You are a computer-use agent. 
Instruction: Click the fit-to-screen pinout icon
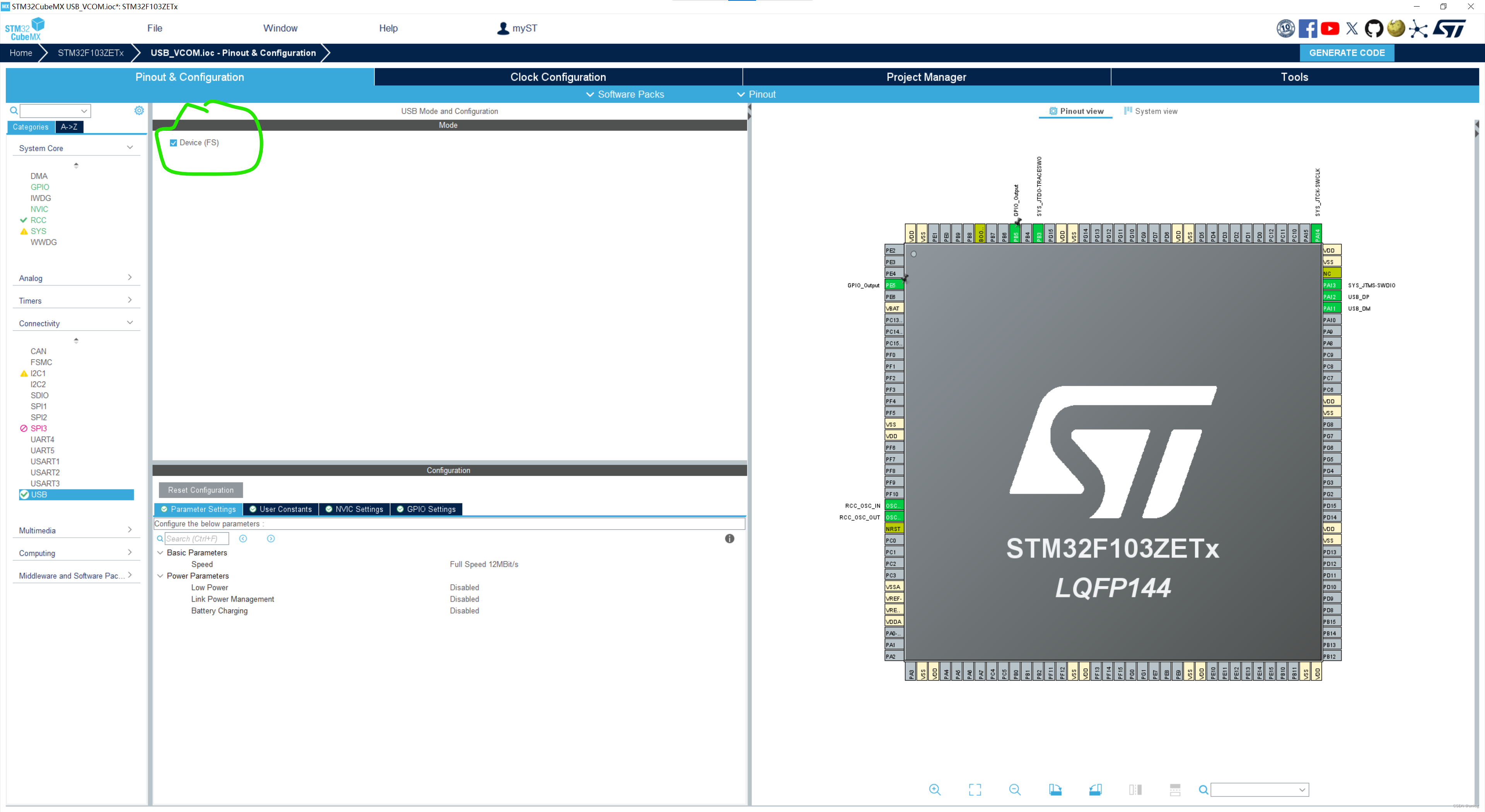click(975, 790)
